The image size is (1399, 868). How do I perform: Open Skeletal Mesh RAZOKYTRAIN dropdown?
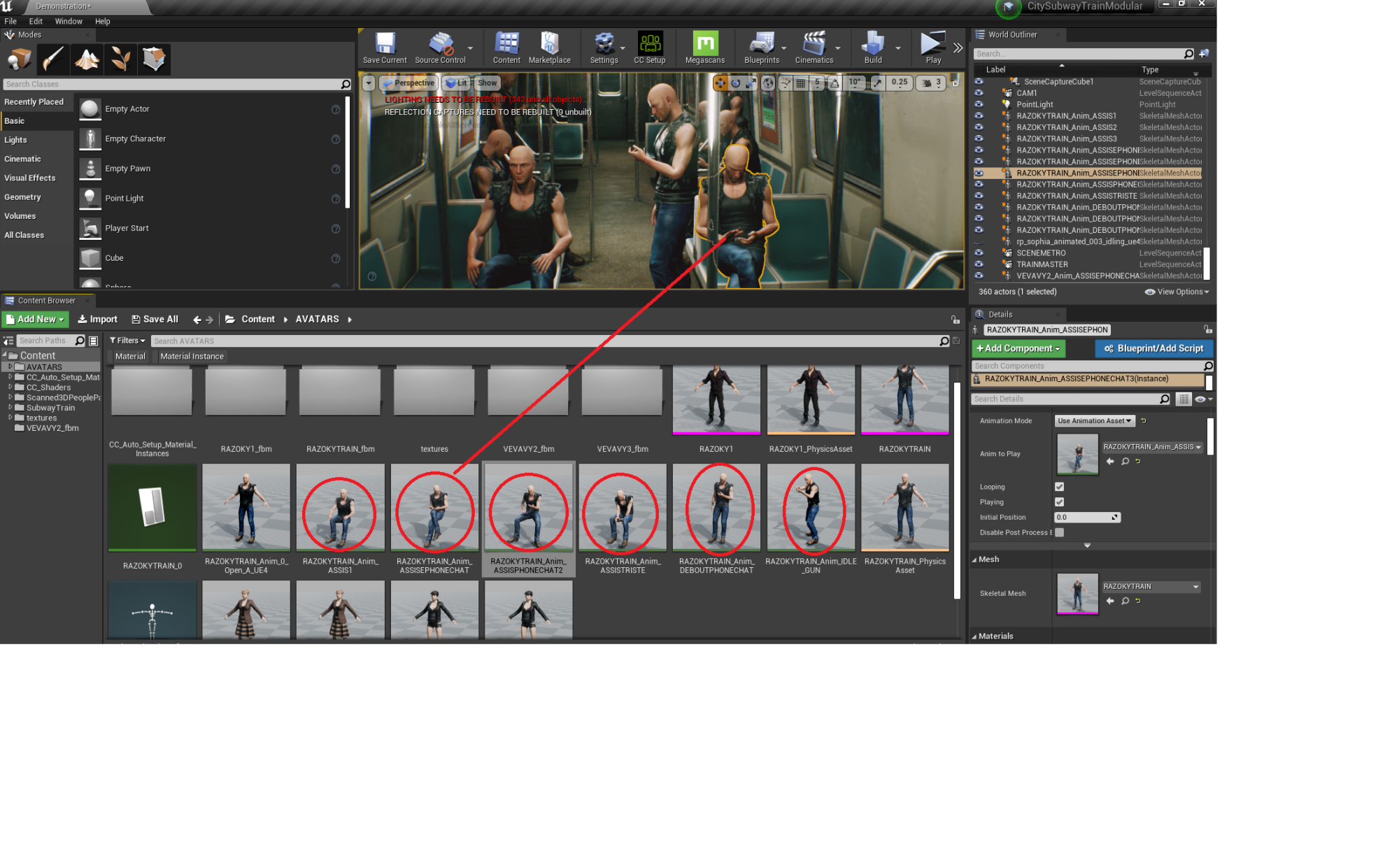pos(1151,587)
